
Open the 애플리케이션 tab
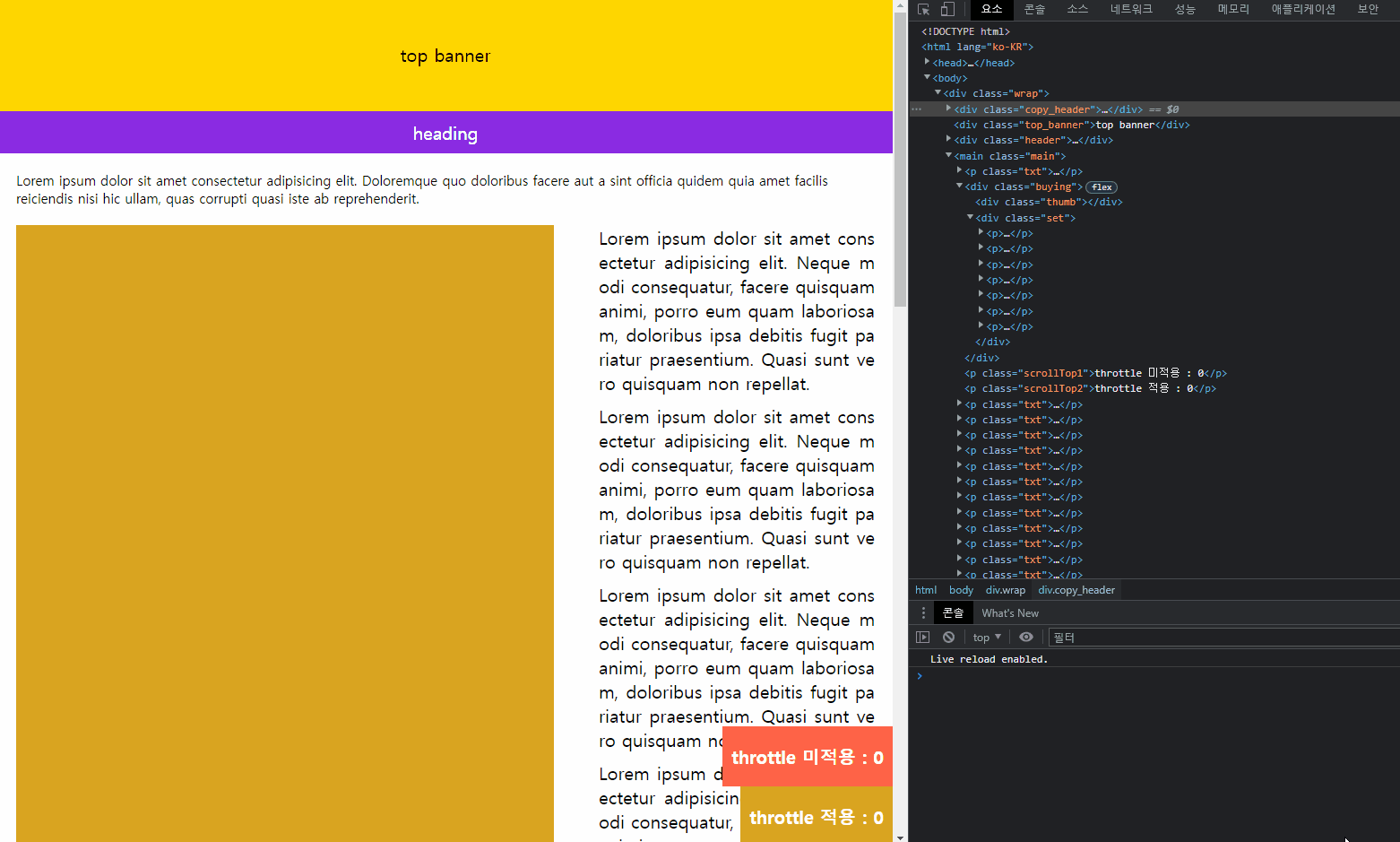pos(1303,10)
